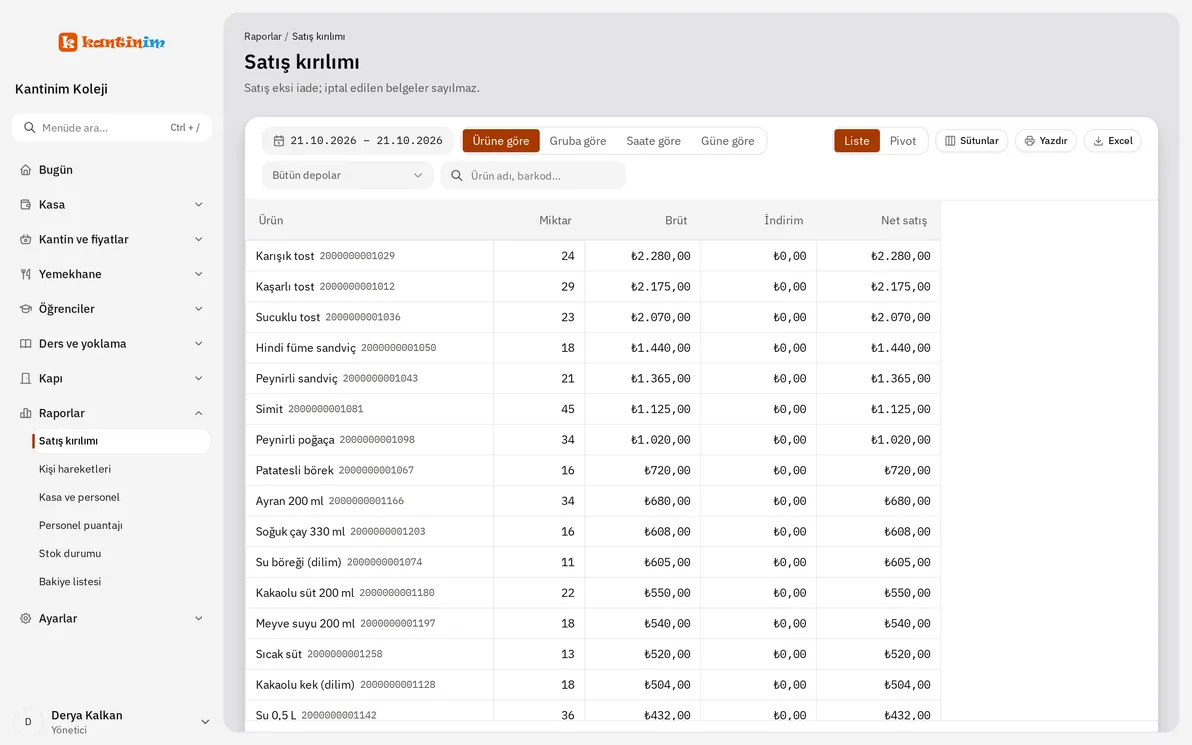The height and width of the screenshot is (745, 1192).
Task: Click the Yazdır print button
Action: coord(1046,141)
